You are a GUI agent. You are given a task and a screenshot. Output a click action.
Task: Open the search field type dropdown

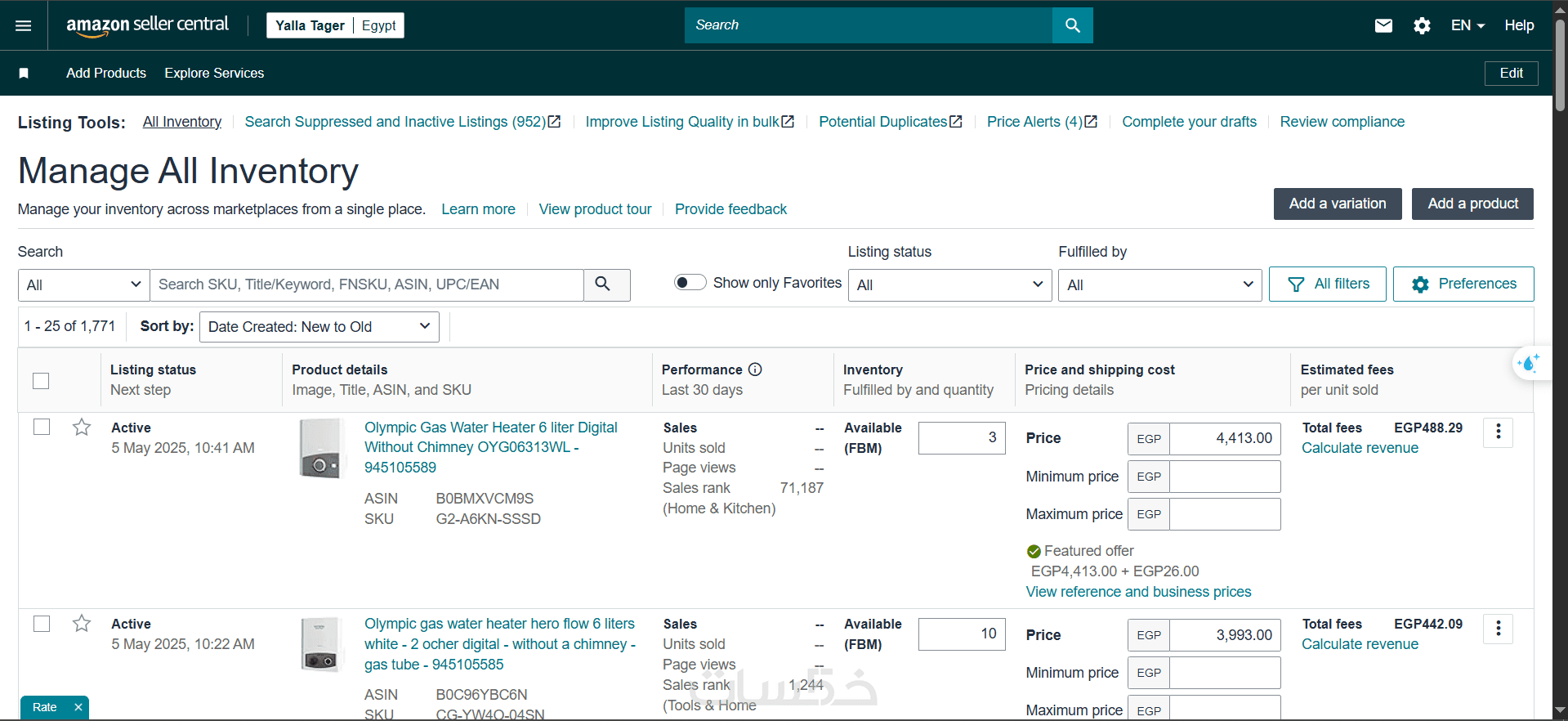click(x=83, y=284)
